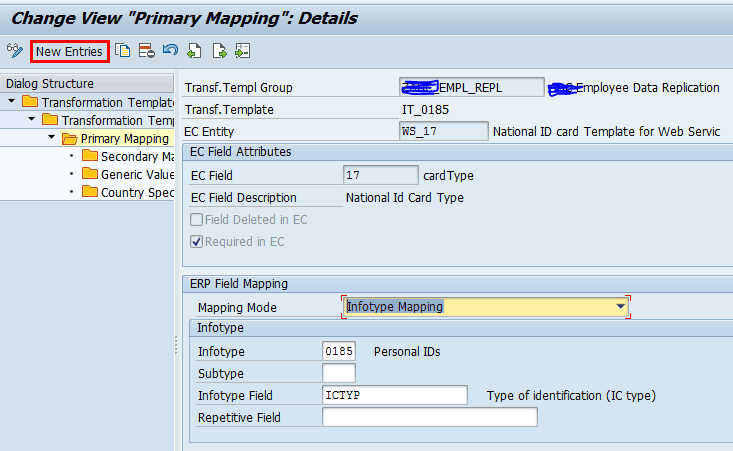Select Generic Value node in dialog structure
Screen dimensions: 733x451
point(136,174)
